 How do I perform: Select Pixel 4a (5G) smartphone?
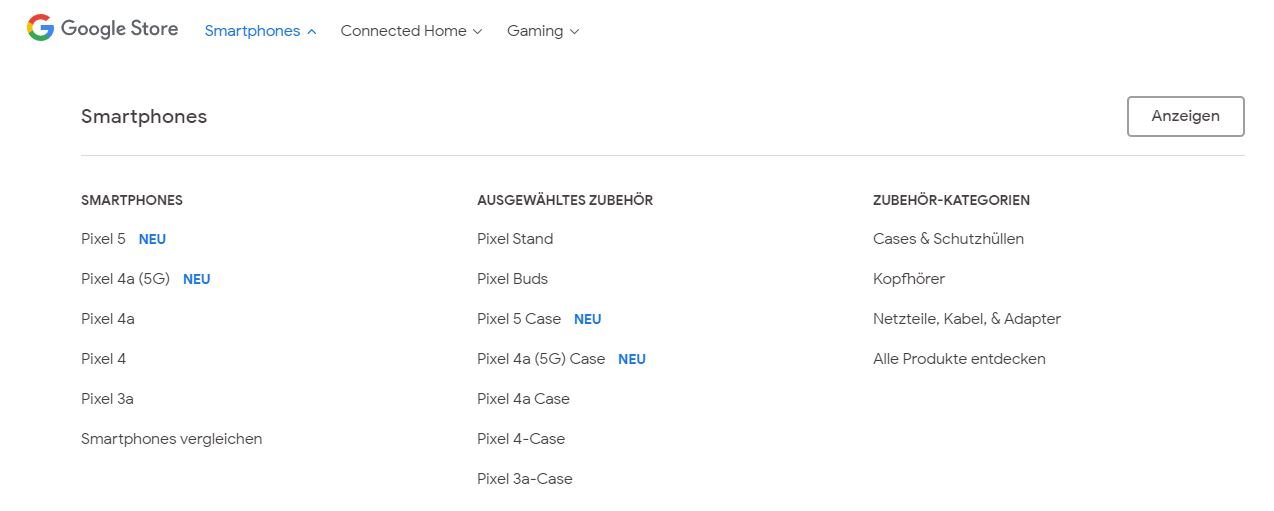pos(125,279)
